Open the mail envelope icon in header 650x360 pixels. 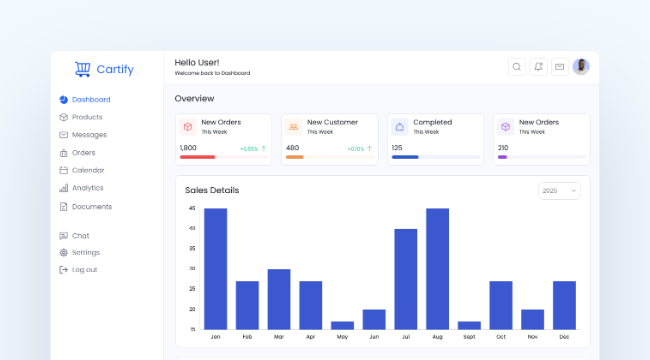[x=560, y=67]
